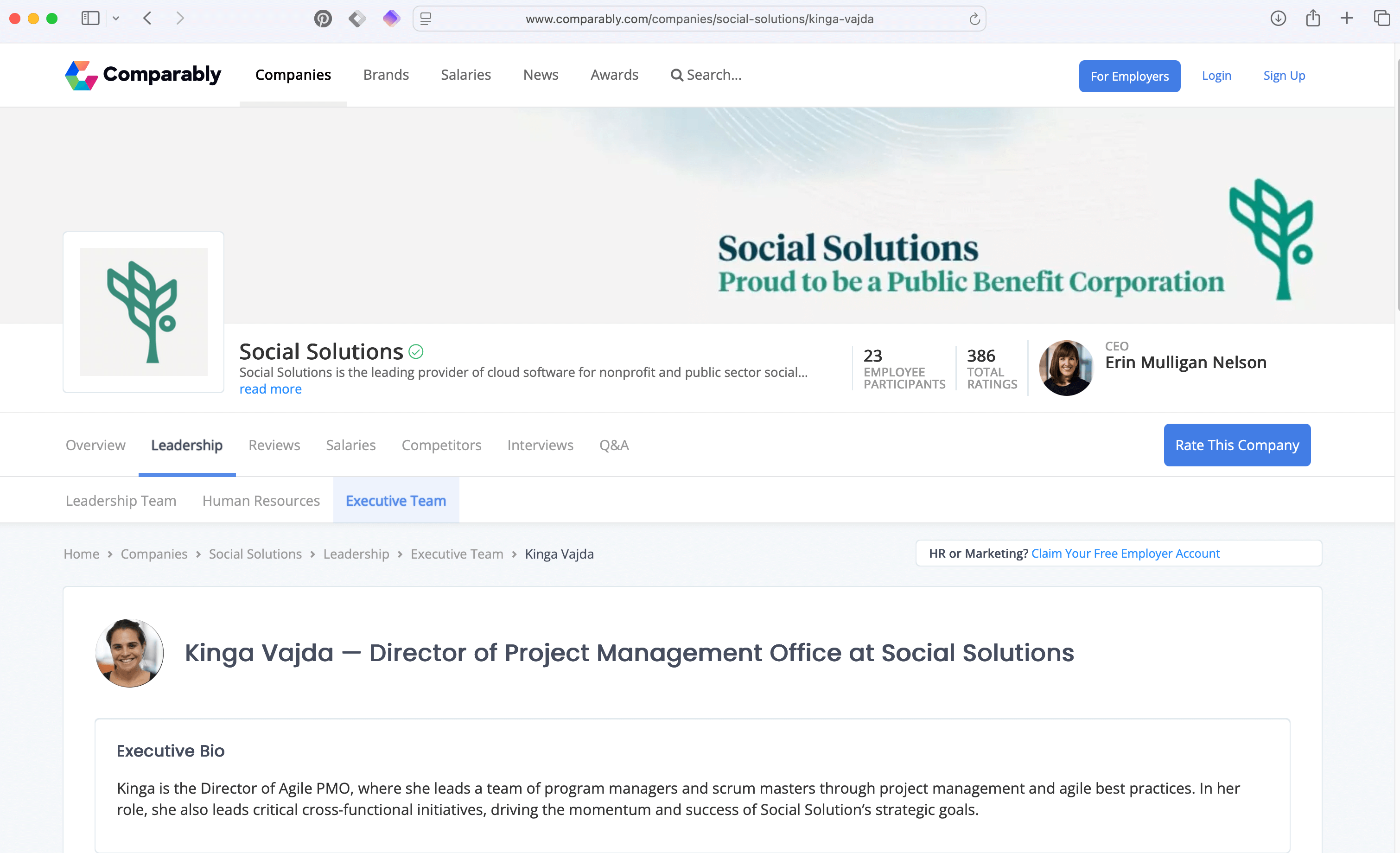Toggle the Safari sidebar icon
1400x853 pixels.
pyautogui.click(x=90, y=18)
